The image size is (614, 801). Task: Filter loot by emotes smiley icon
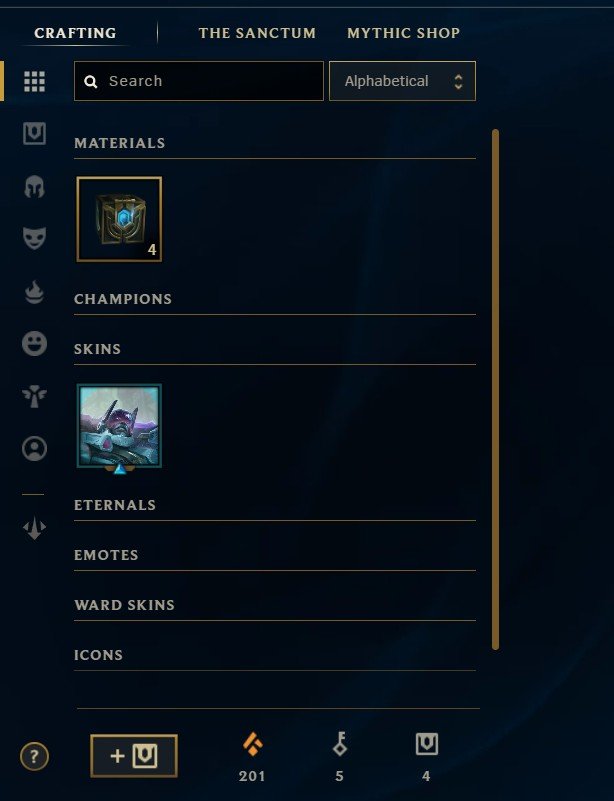pyautogui.click(x=34, y=343)
